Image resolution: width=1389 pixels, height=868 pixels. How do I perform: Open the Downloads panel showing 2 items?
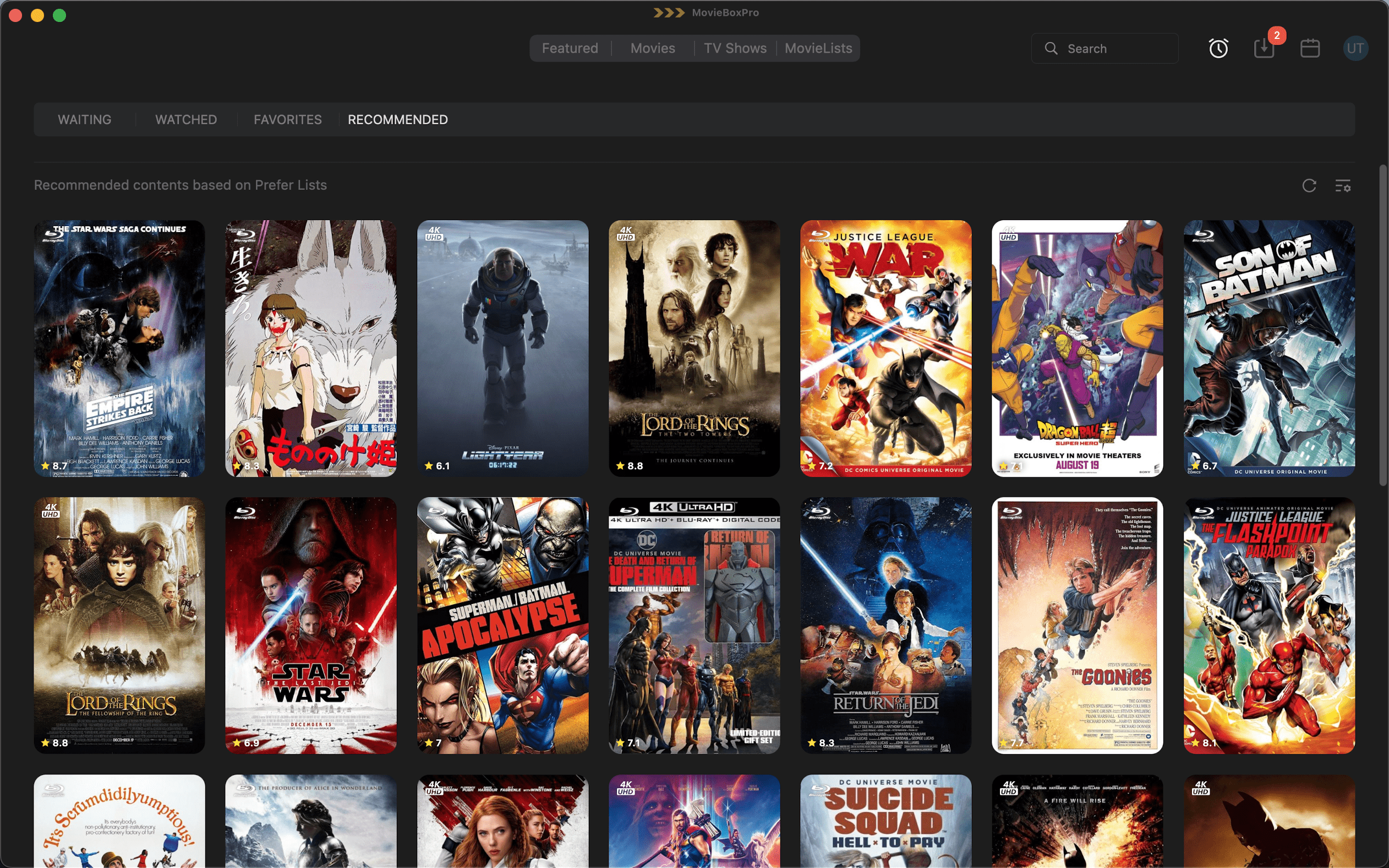[1265, 48]
